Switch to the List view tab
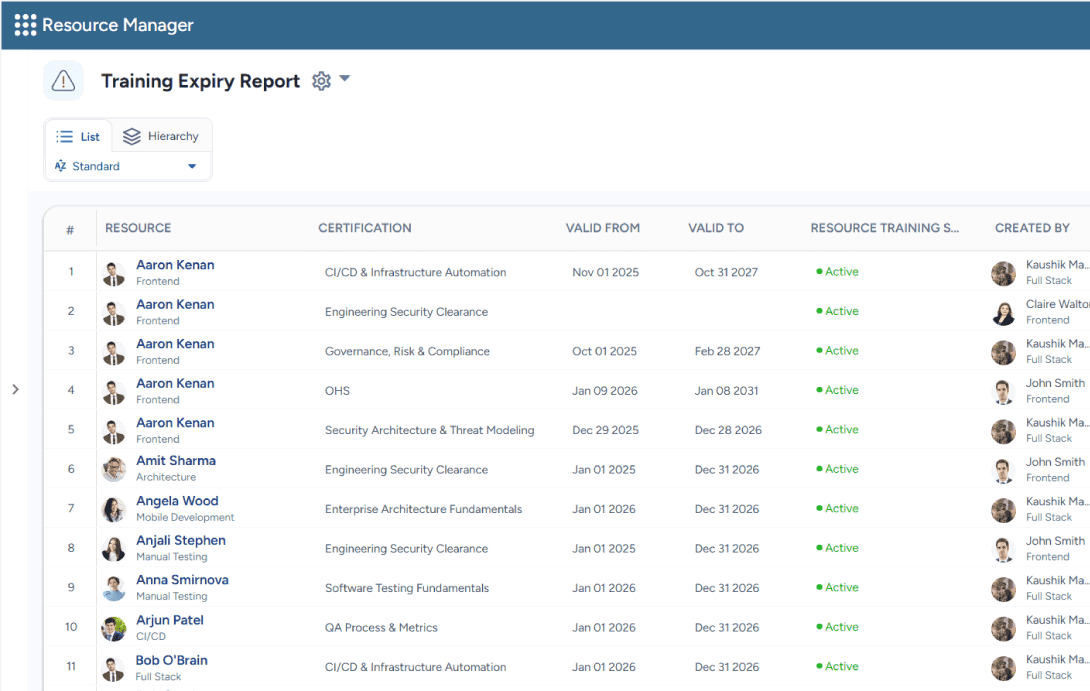 78,136
